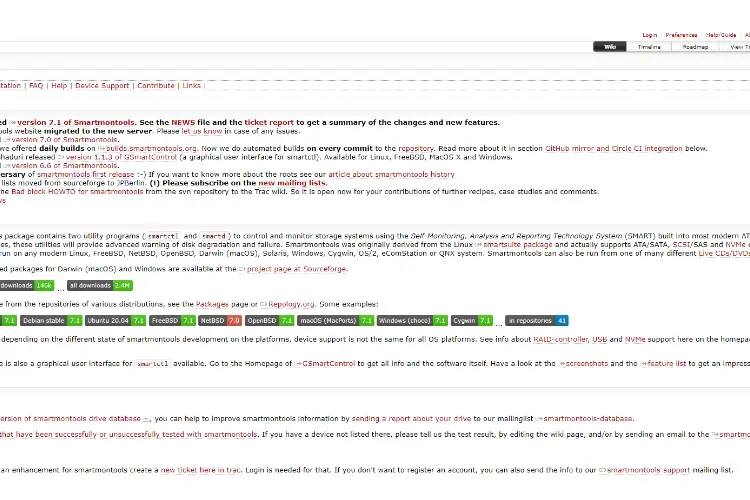Click the Cygwin 7.1 badge
Image resolution: width=750 pixels, height=500 pixels.
pyautogui.click(x=471, y=321)
